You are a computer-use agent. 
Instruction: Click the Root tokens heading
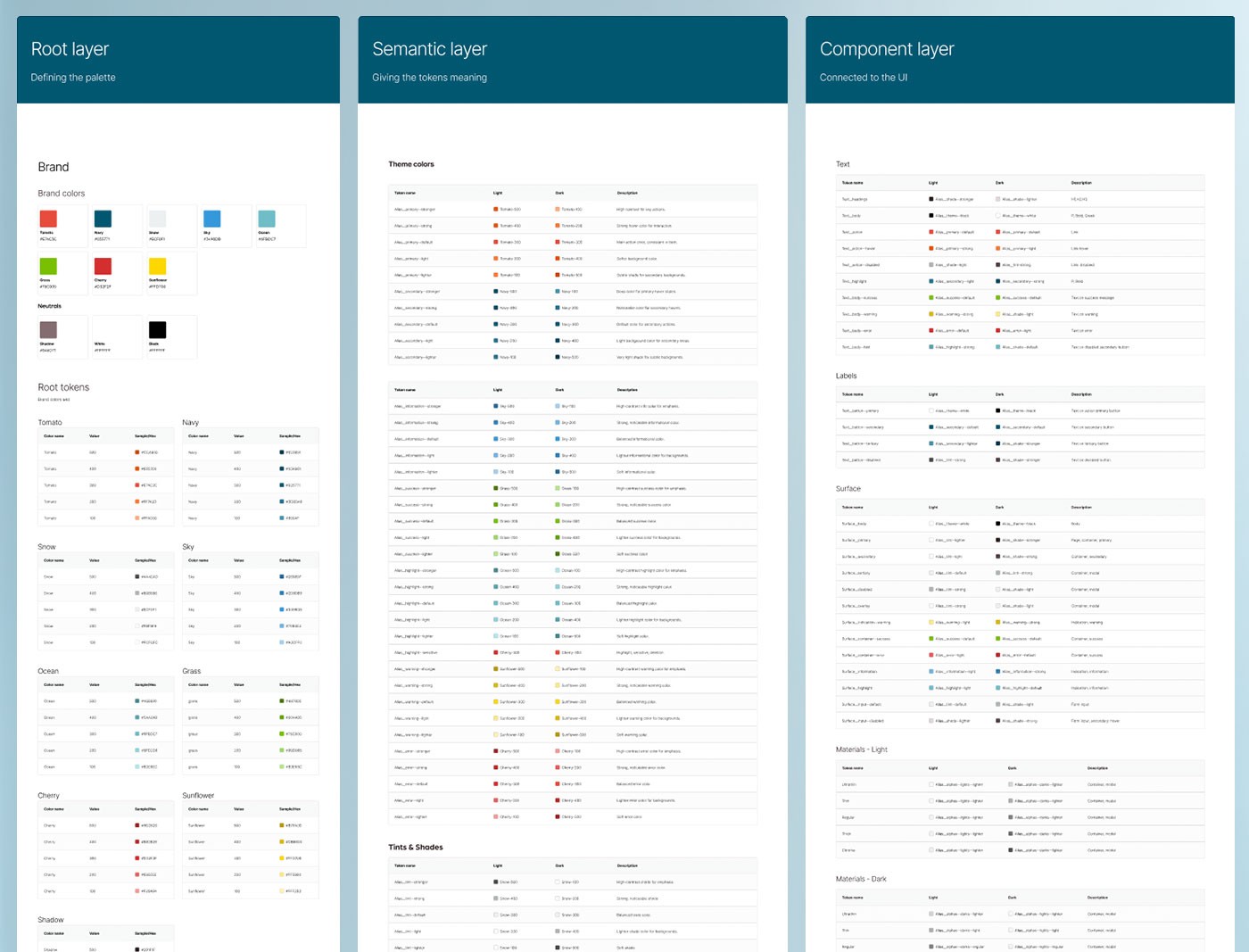tap(62, 386)
